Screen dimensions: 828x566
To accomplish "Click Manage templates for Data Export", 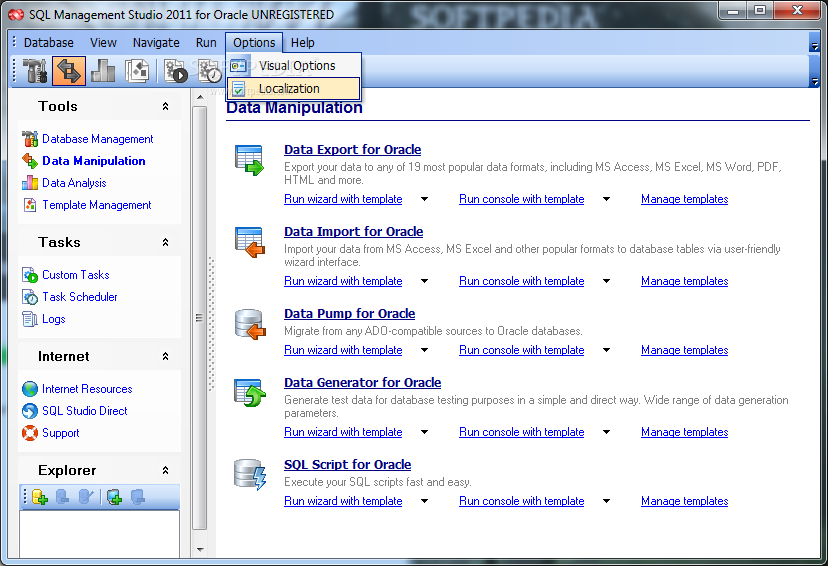I will pos(684,199).
